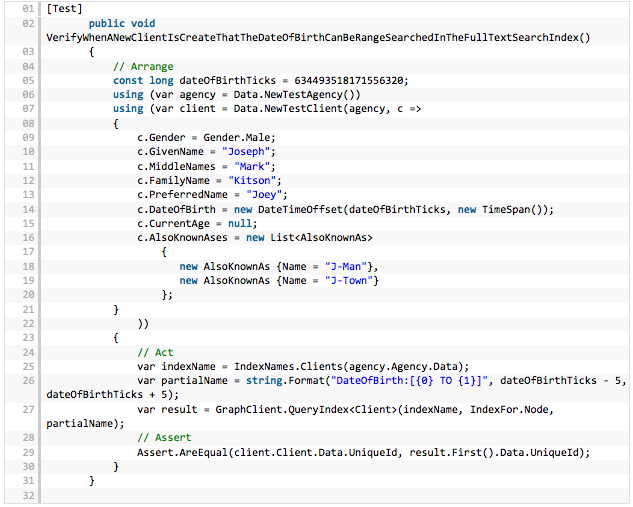This screenshot has height=507, width=633.
Task: Click 'null' on line 15
Action: click(x=239, y=223)
